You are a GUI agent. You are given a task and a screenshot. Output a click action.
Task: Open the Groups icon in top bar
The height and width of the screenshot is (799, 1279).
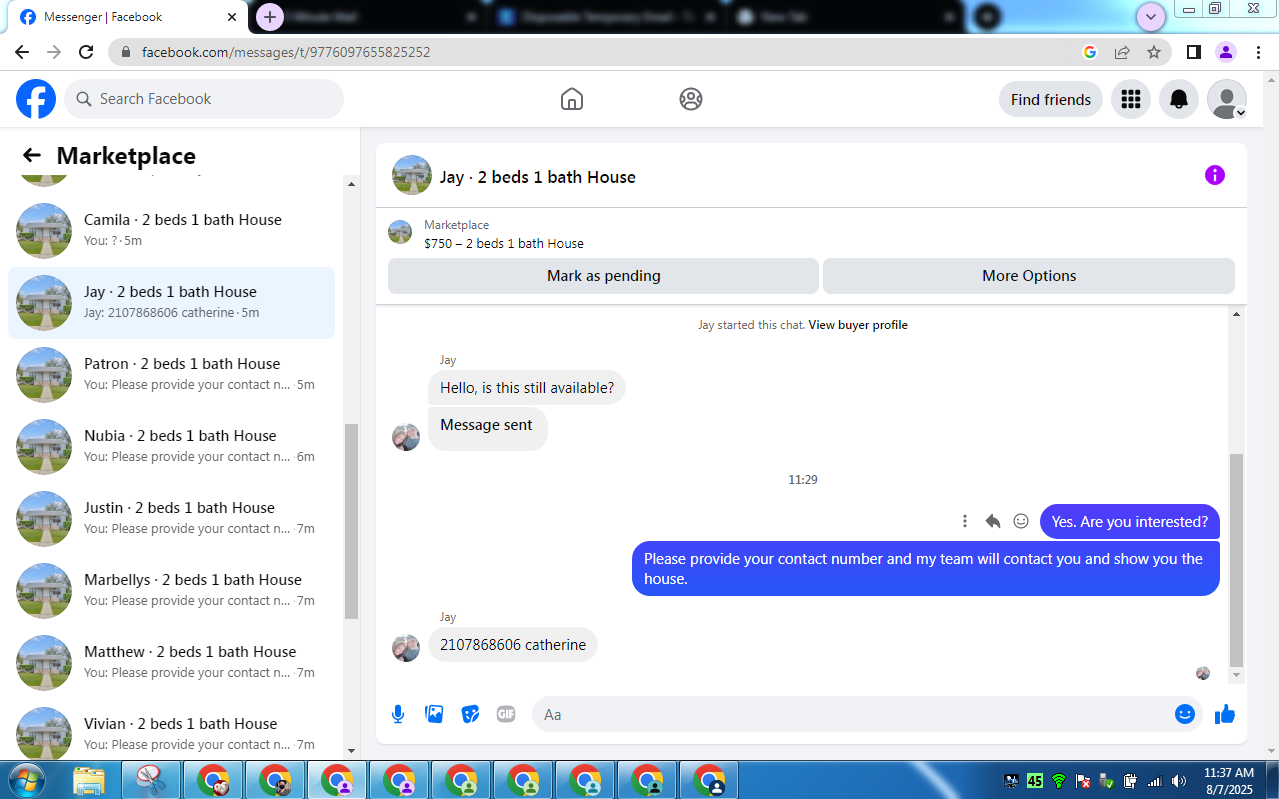[691, 99]
